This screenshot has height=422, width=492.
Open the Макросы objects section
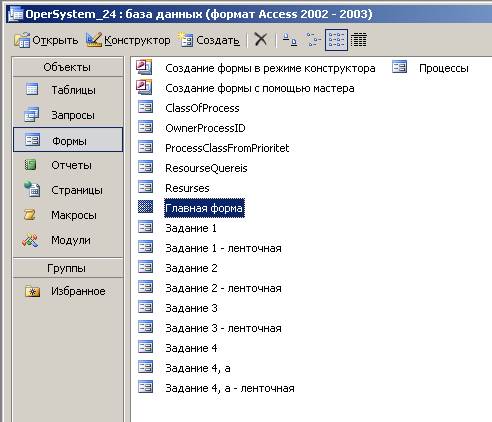[68, 215]
